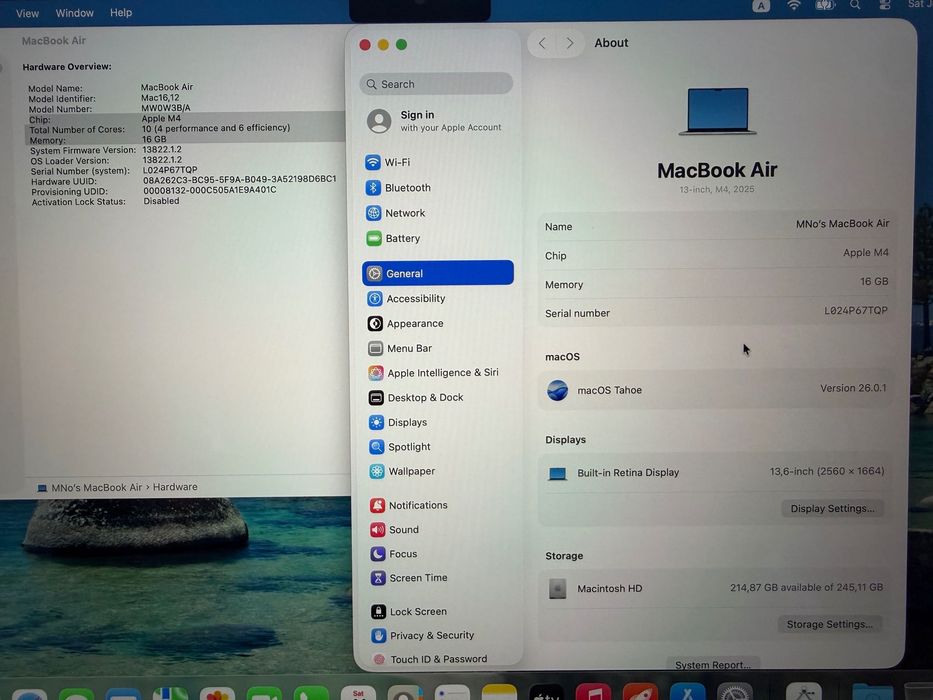The width and height of the screenshot is (933, 700).
Task: Open Apple TV app in the Dock
Action: tap(546, 692)
